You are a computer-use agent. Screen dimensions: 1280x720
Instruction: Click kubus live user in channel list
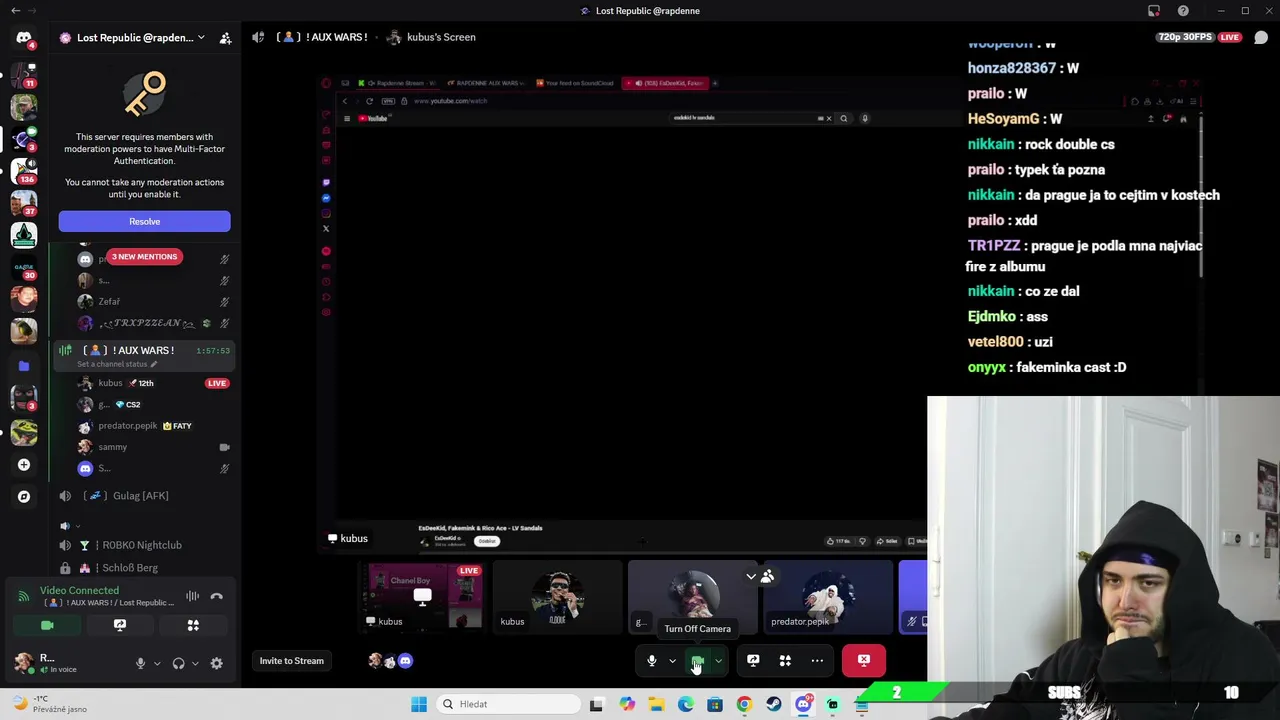tap(154, 383)
